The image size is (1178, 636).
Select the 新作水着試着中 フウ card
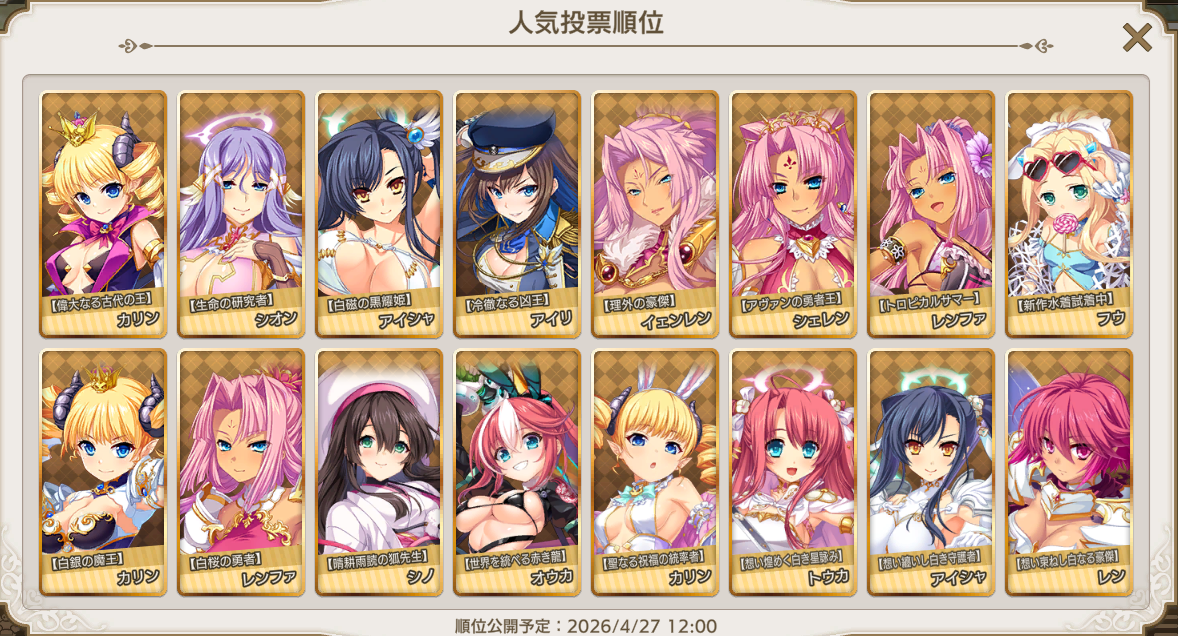(1070, 214)
